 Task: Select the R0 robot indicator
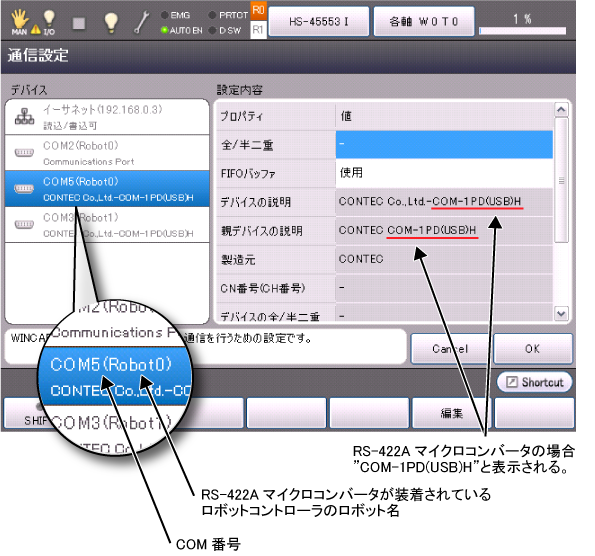point(258,11)
